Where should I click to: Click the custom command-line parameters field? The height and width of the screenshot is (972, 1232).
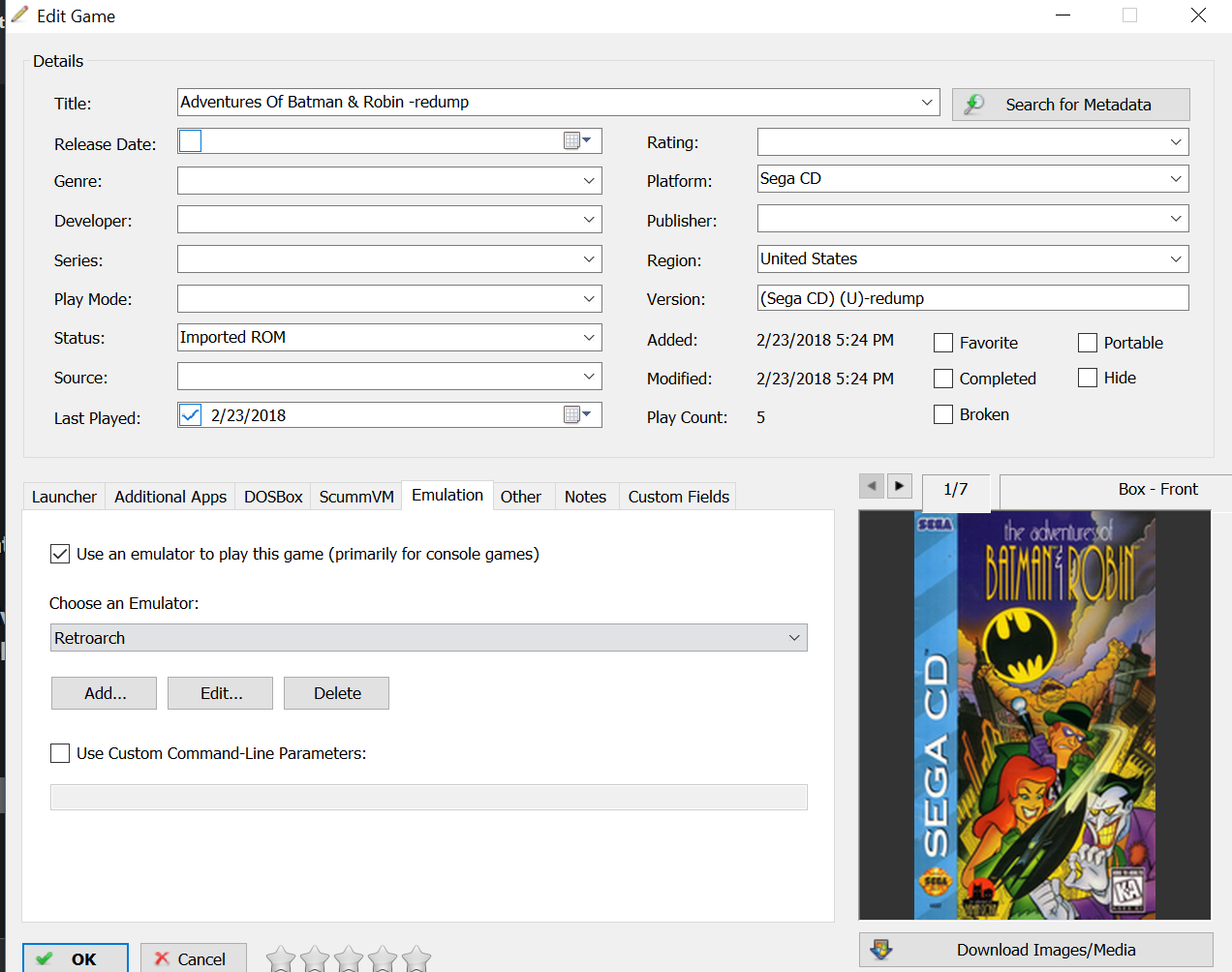(428, 797)
